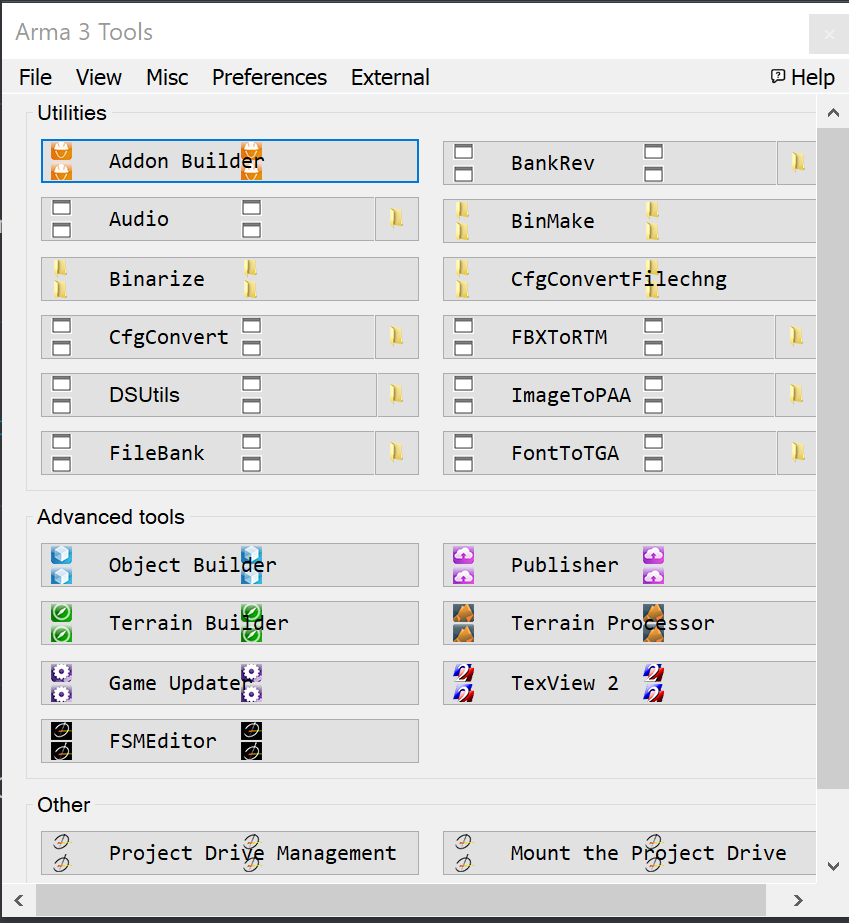
Task: Open the Help menu
Action: [x=802, y=77]
